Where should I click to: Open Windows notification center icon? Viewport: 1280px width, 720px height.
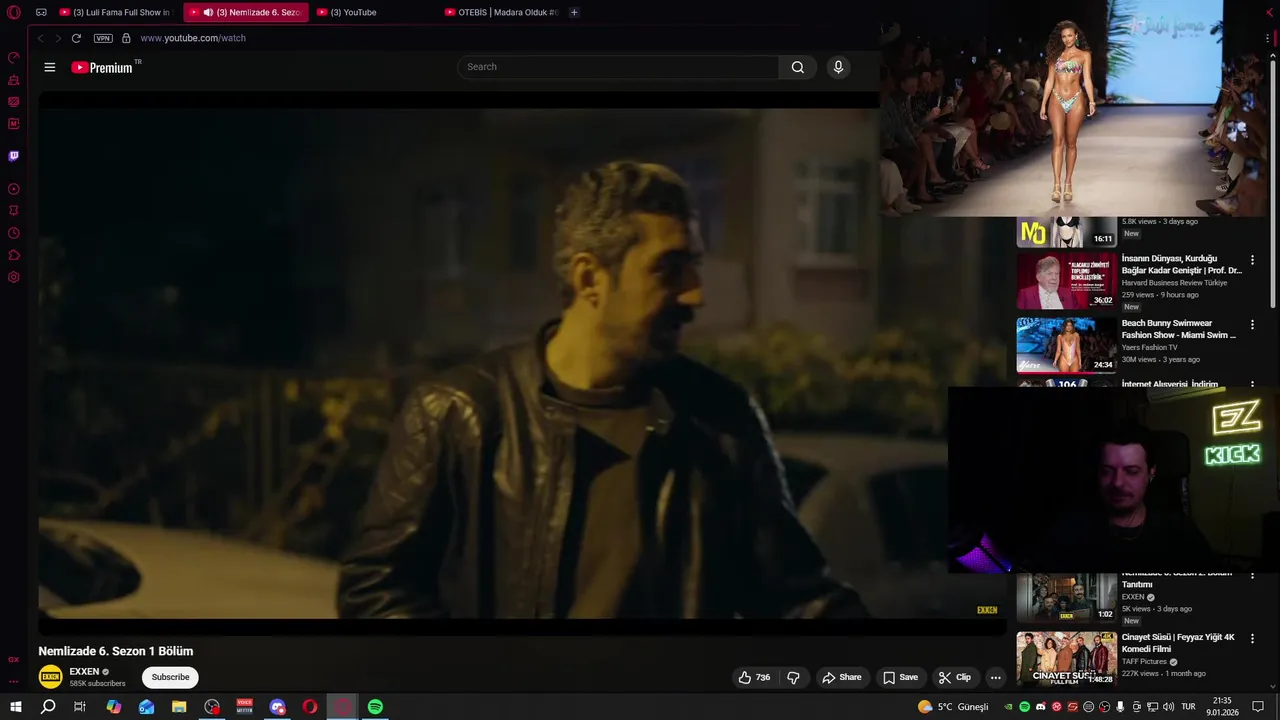tap(1258, 707)
